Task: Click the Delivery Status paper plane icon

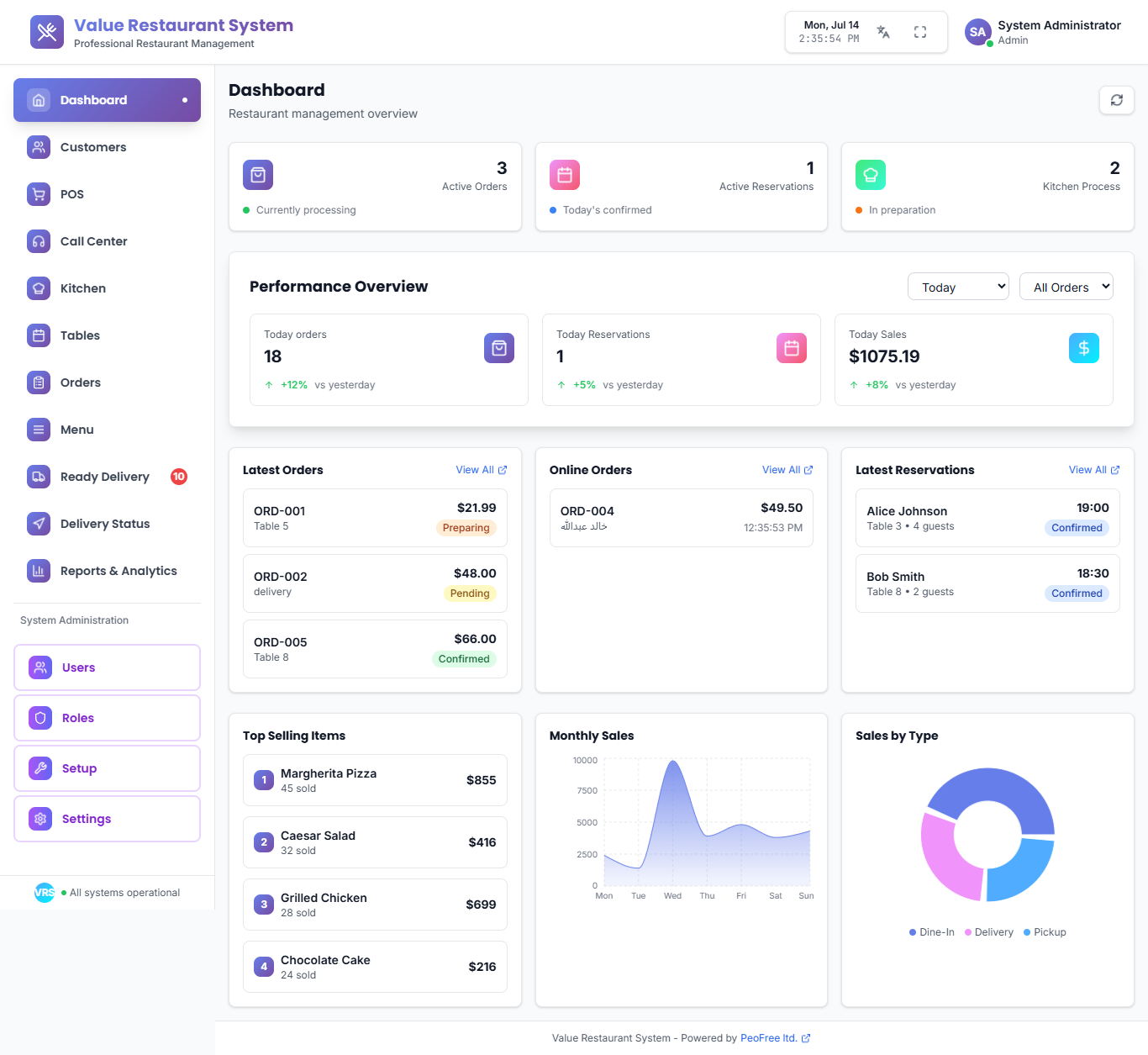Action: [x=39, y=524]
